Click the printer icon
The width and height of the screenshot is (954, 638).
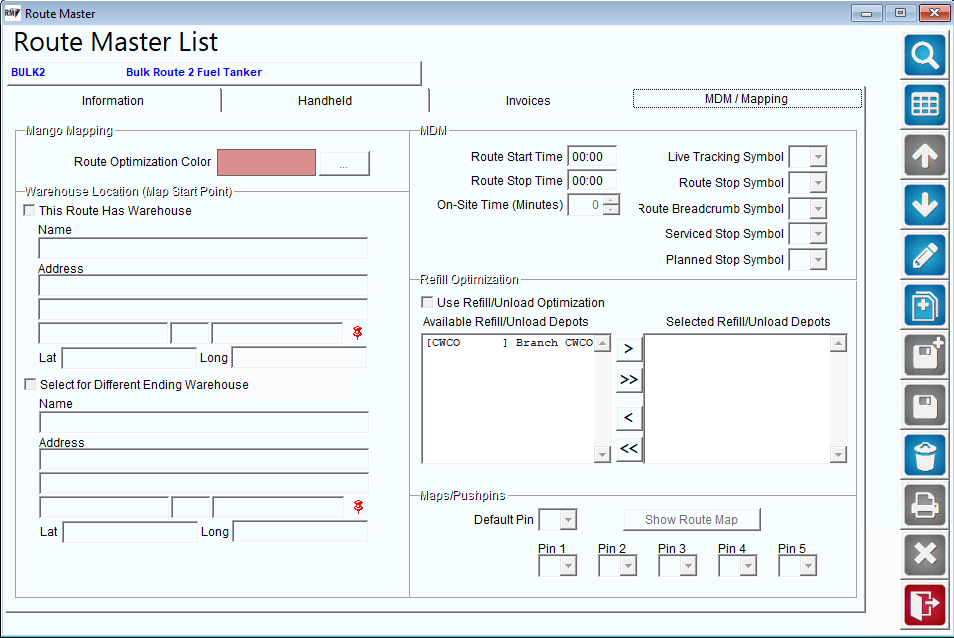pos(925,505)
